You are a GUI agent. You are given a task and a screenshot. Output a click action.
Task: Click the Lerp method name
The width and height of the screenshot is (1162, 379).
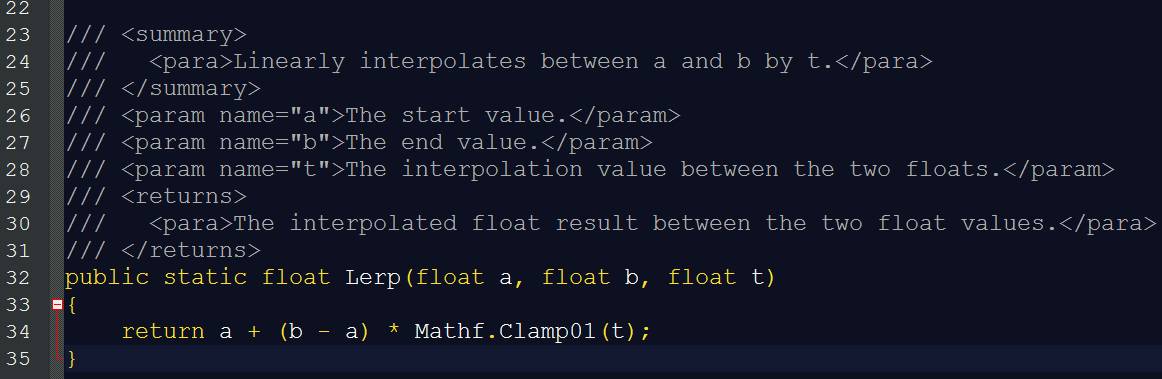click(373, 278)
